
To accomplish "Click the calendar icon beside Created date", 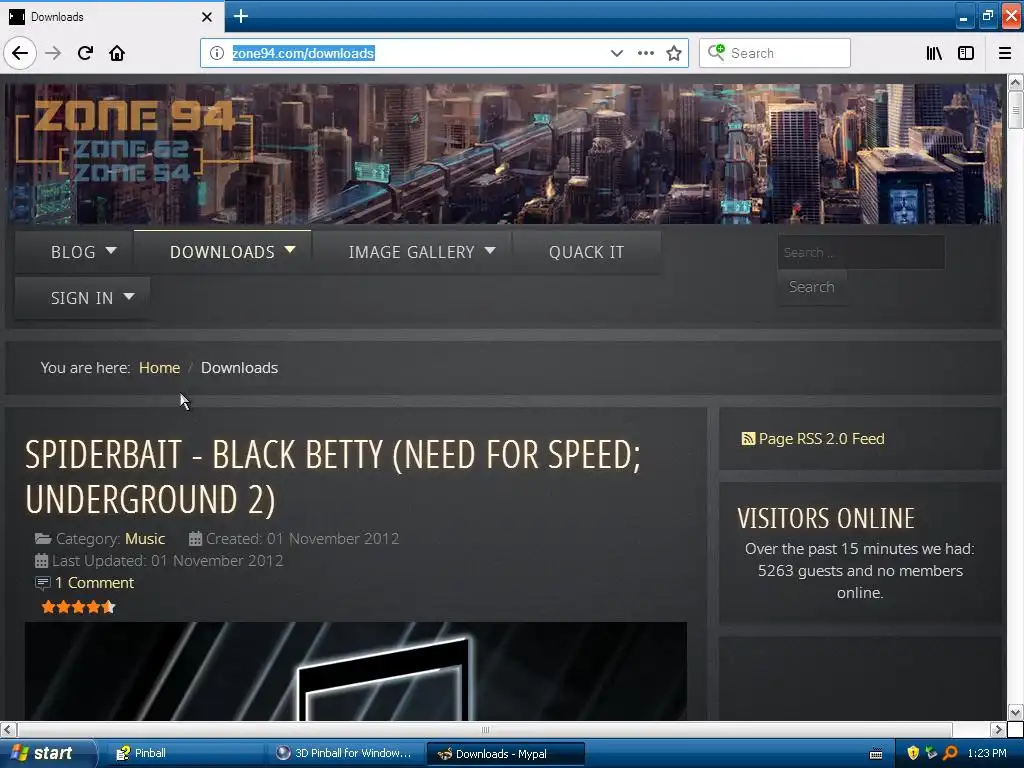I will 195,539.
